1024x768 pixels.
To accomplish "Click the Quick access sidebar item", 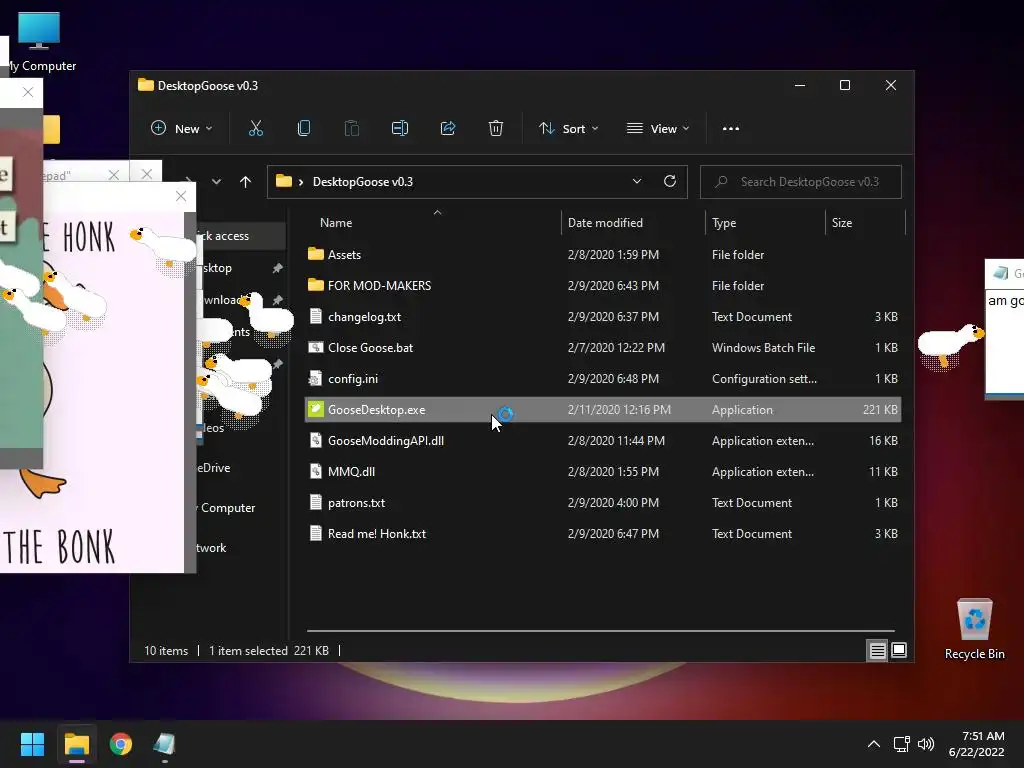I will [x=240, y=236].
